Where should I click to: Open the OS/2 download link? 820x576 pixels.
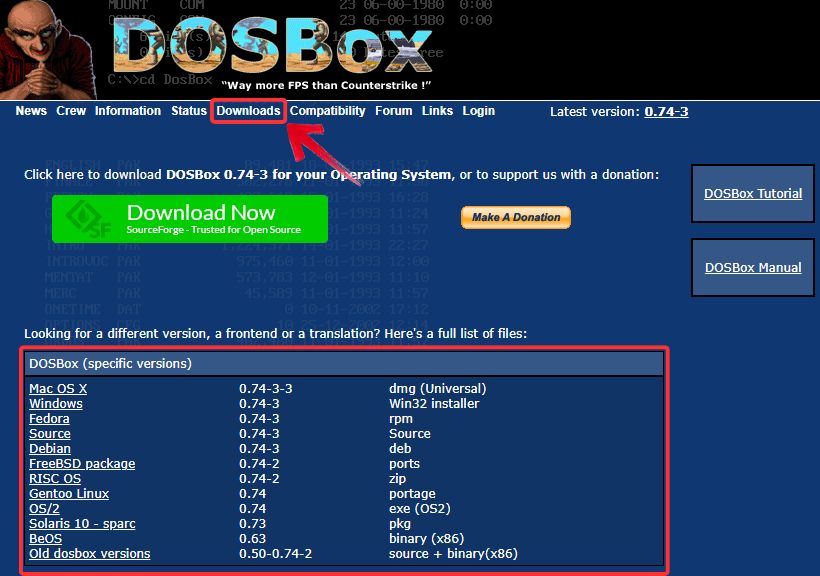click(44, 509)
